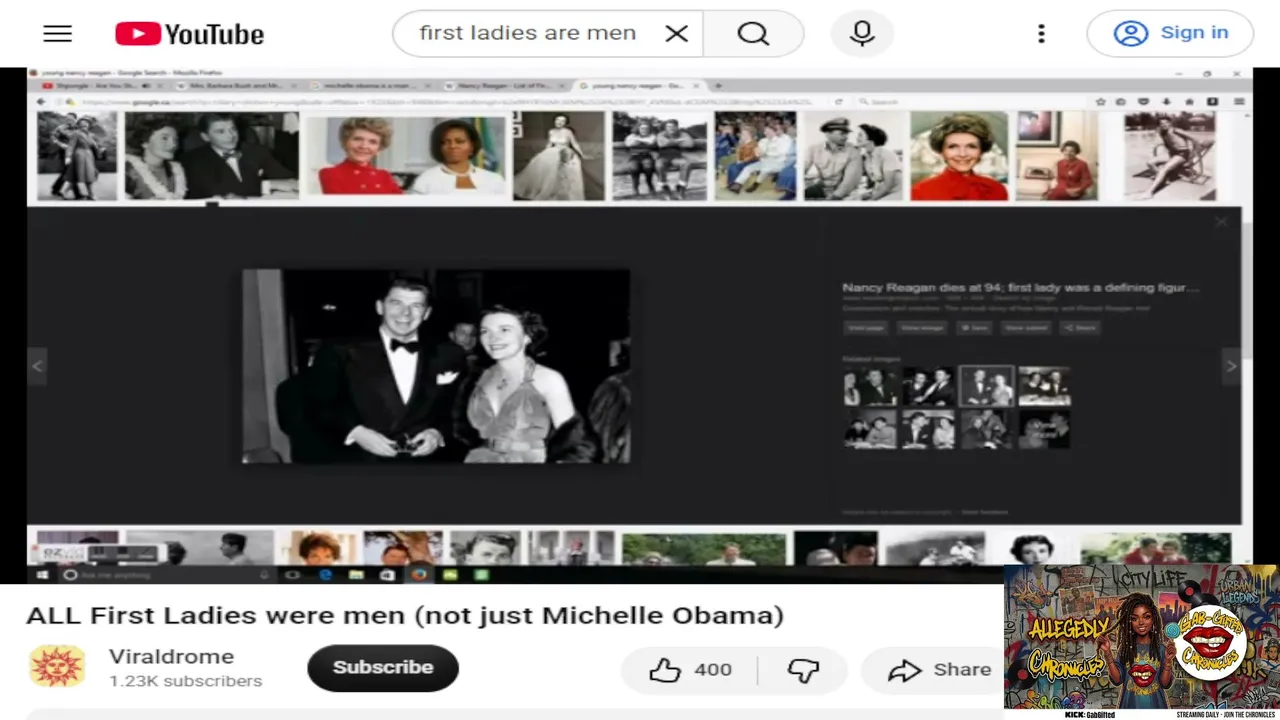Visit the Viraldrome channel name link
This screenshot has width=1280, height=720.
pos(171,657)
